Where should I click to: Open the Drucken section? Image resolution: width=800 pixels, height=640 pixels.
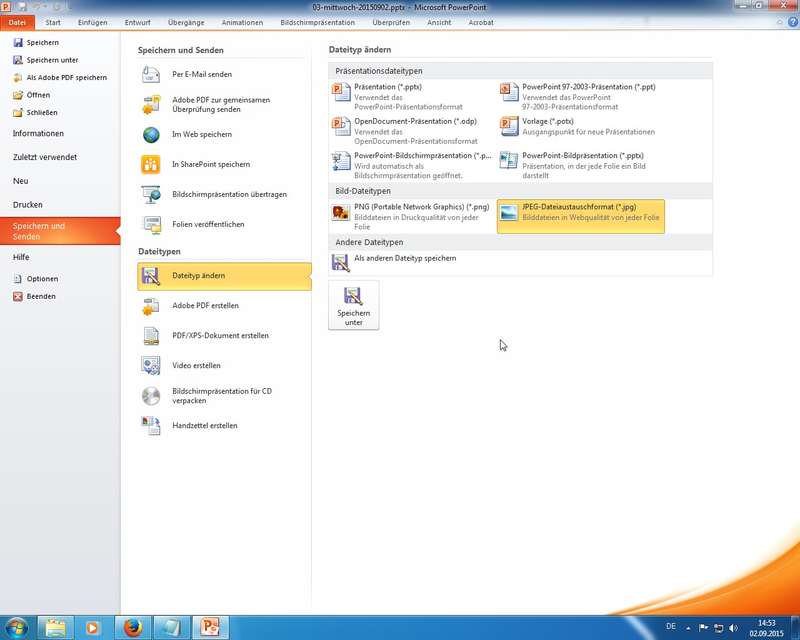coord(60,205)
